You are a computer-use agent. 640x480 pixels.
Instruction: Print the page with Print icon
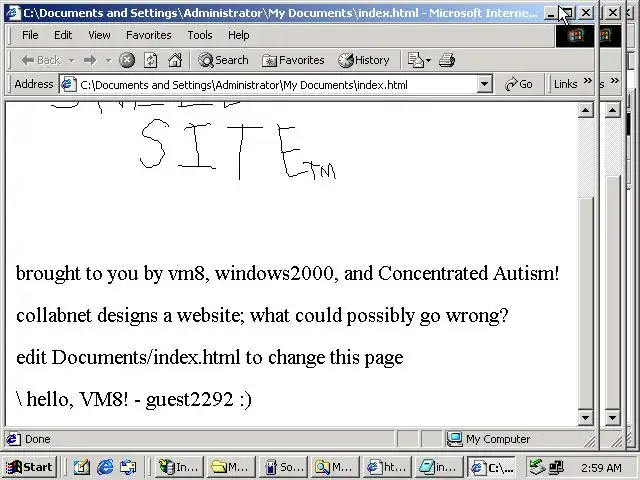tap(447, 60)
